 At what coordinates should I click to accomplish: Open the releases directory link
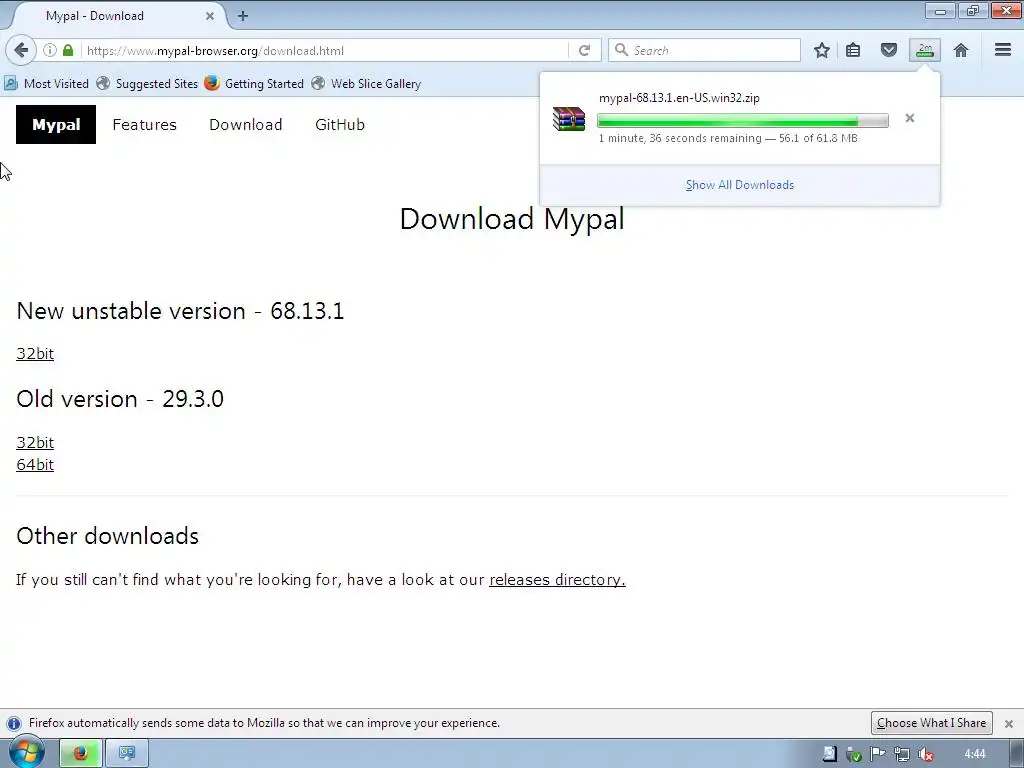(x=557, y=579)
